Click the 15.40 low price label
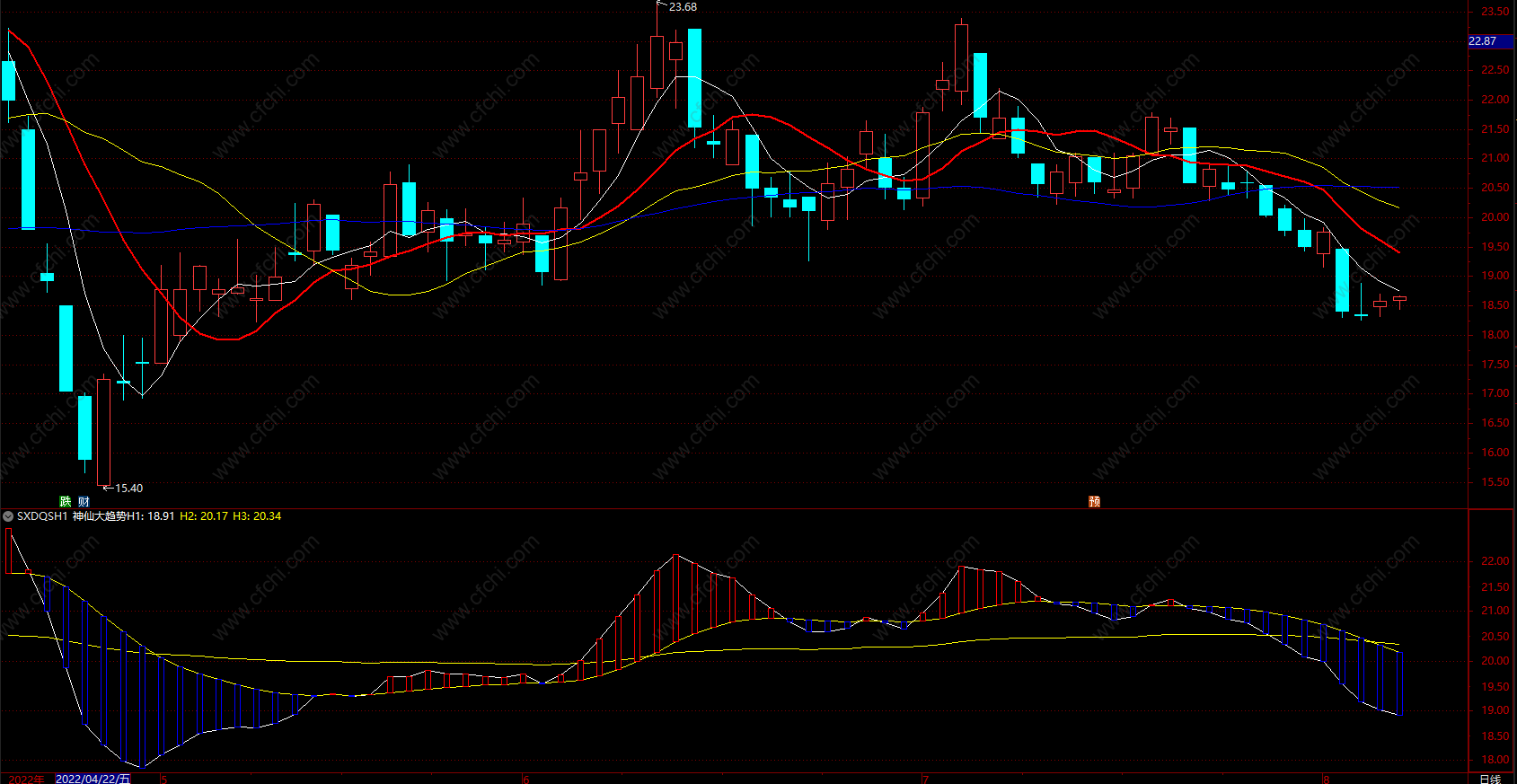 click(x=128, y=489)
